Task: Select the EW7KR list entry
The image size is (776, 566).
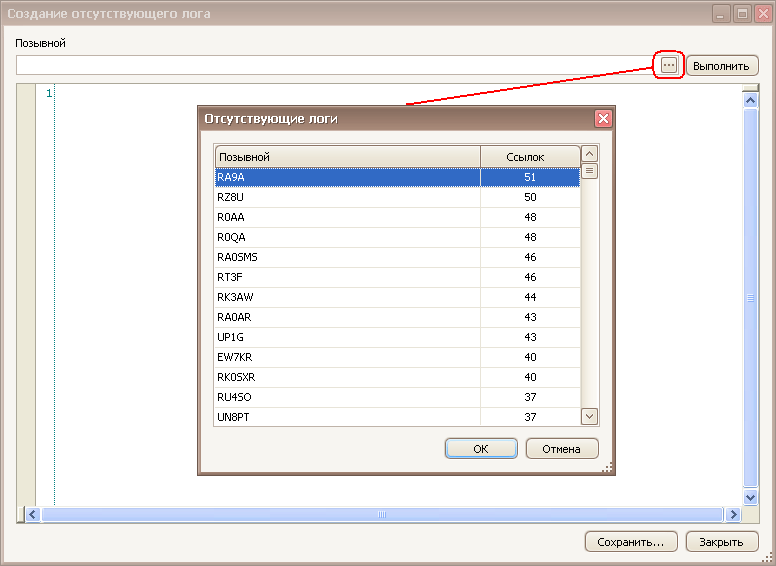Action: coord(347,357)
